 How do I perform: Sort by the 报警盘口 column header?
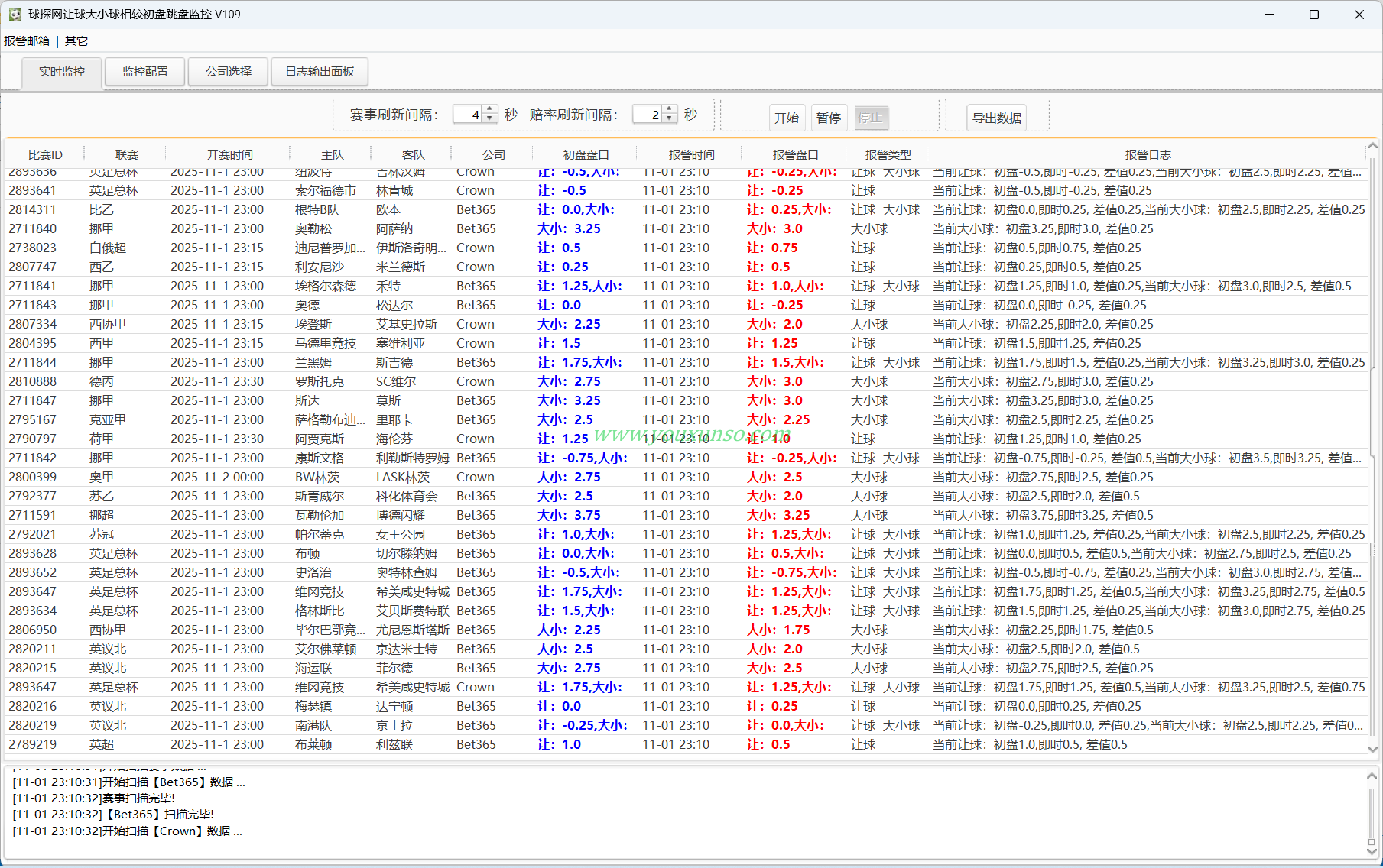(795, 155)
